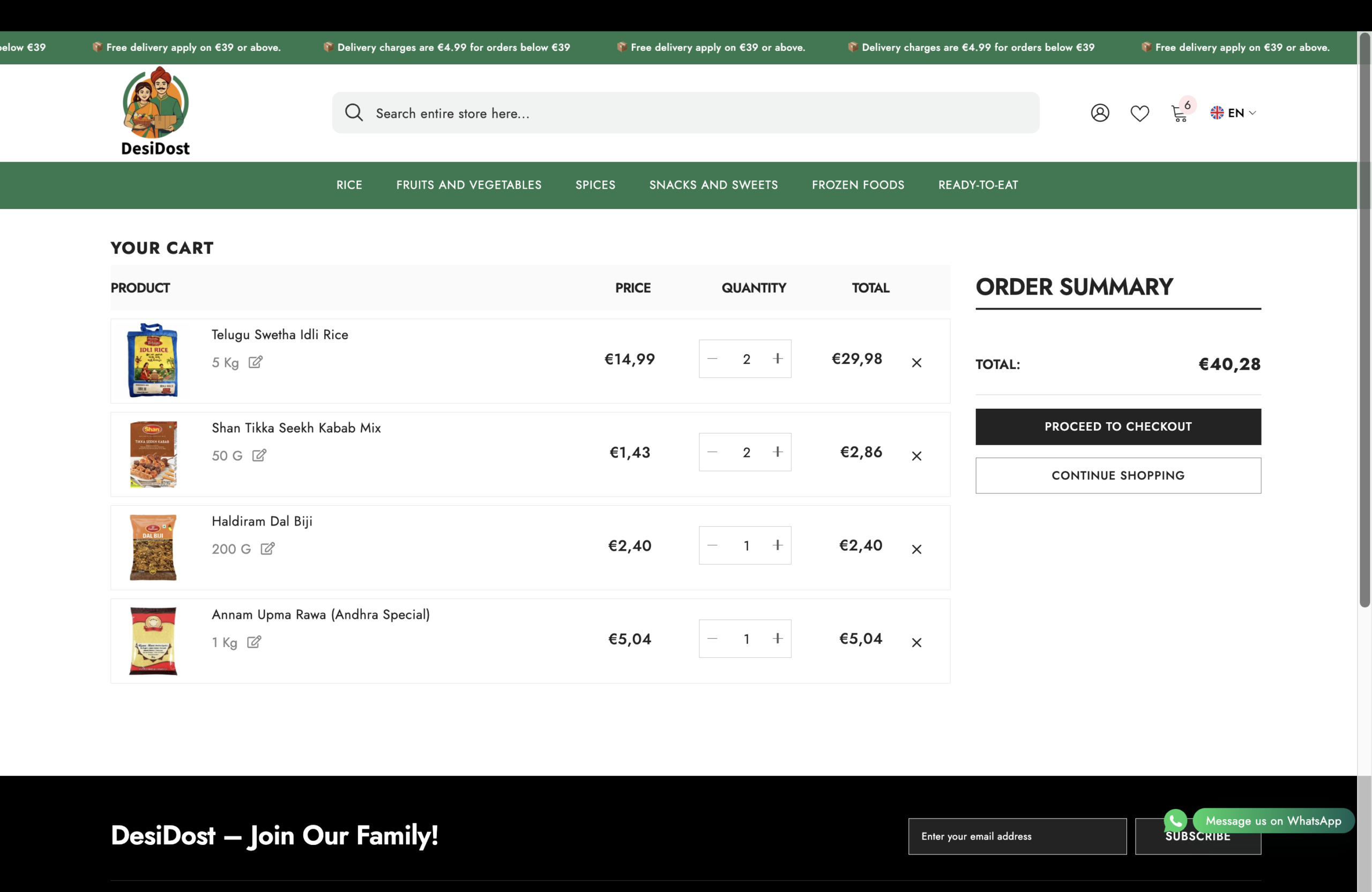
Task: Edit the Telugu Swetha Idli Rice item options
Action: pyautogui.click(x=256, y=363)
